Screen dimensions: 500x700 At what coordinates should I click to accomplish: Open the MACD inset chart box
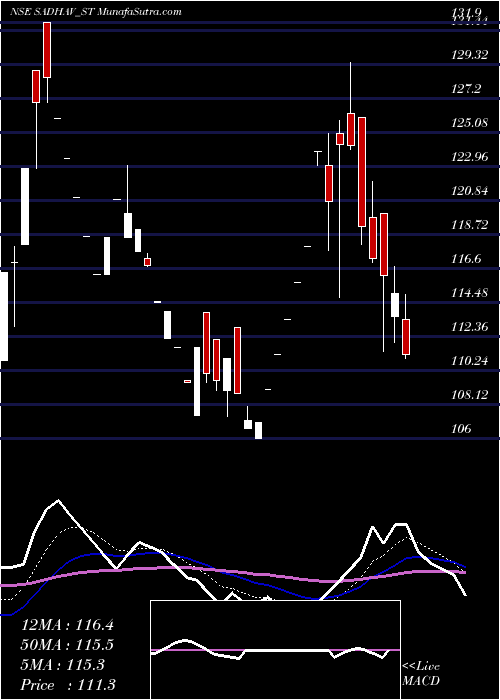coord(275,650)
